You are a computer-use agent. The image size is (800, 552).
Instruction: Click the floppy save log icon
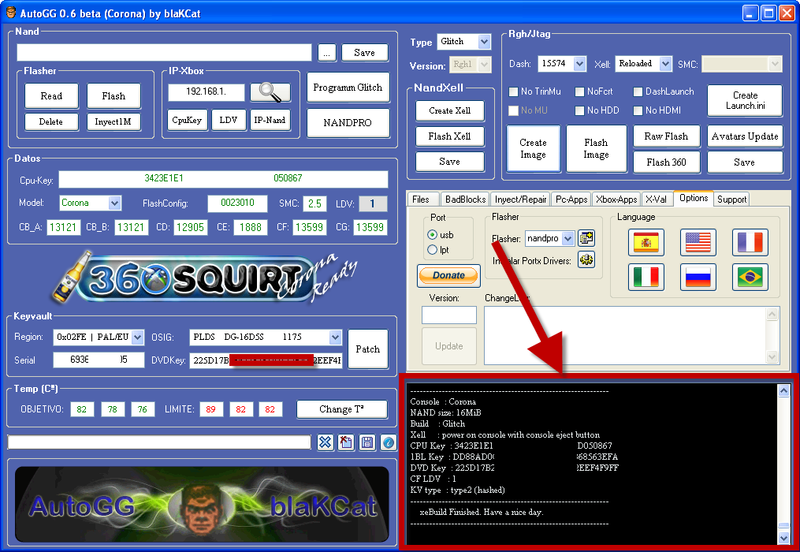pyautogui.click(x=367, y=442)
